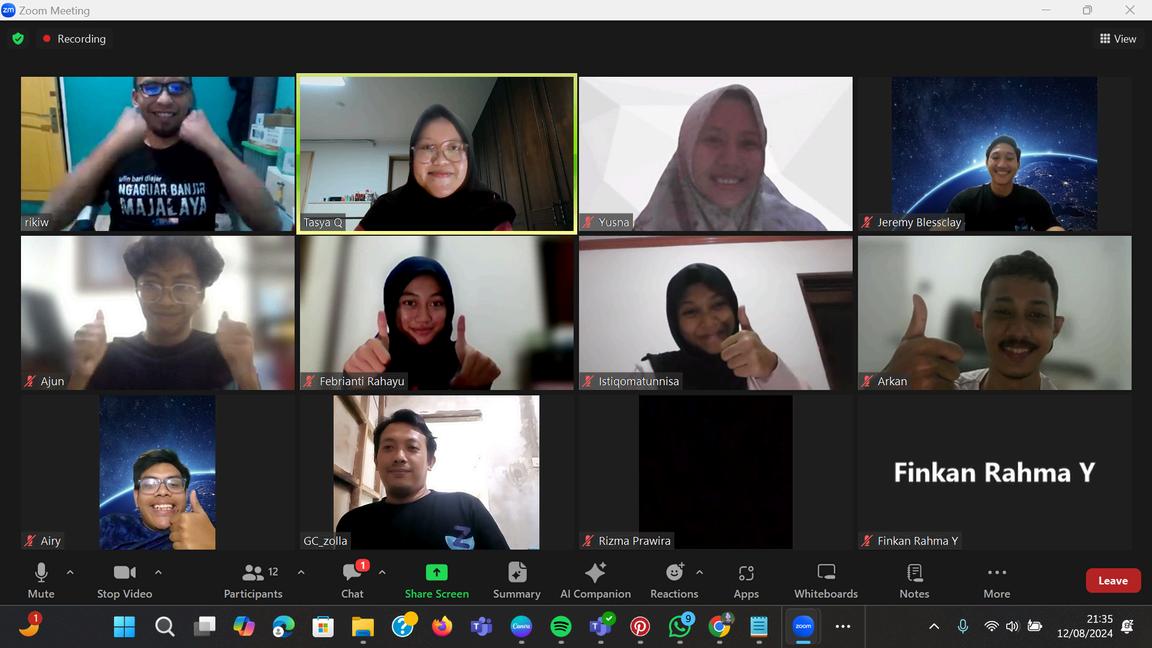Open the More options menu

pos(996,580)
